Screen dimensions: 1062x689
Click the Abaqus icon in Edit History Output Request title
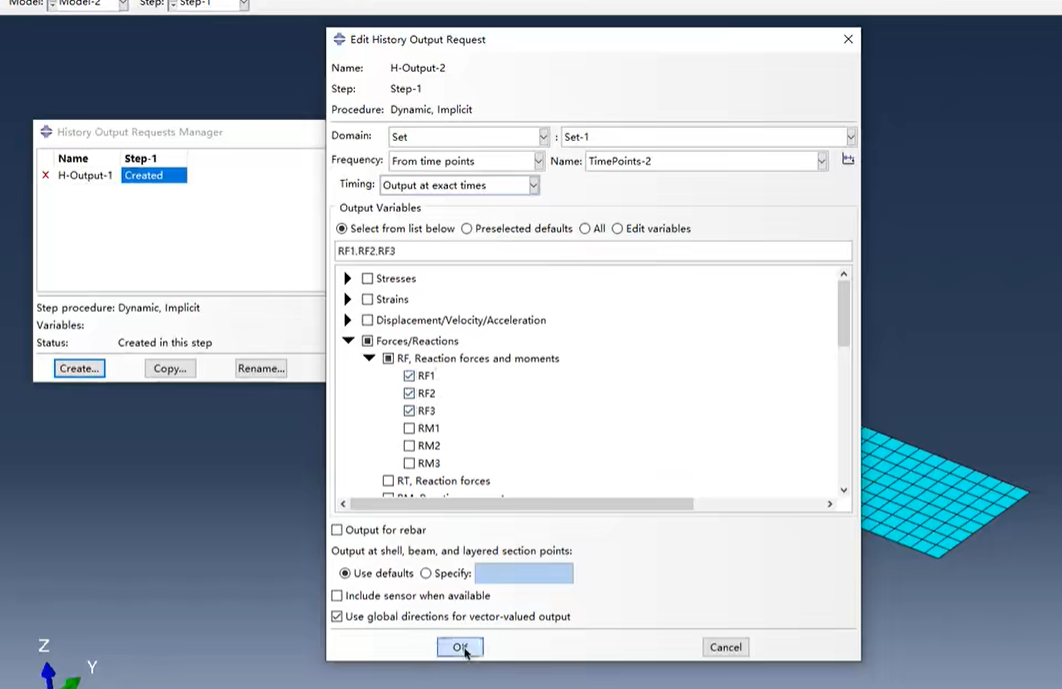(339, 39)
